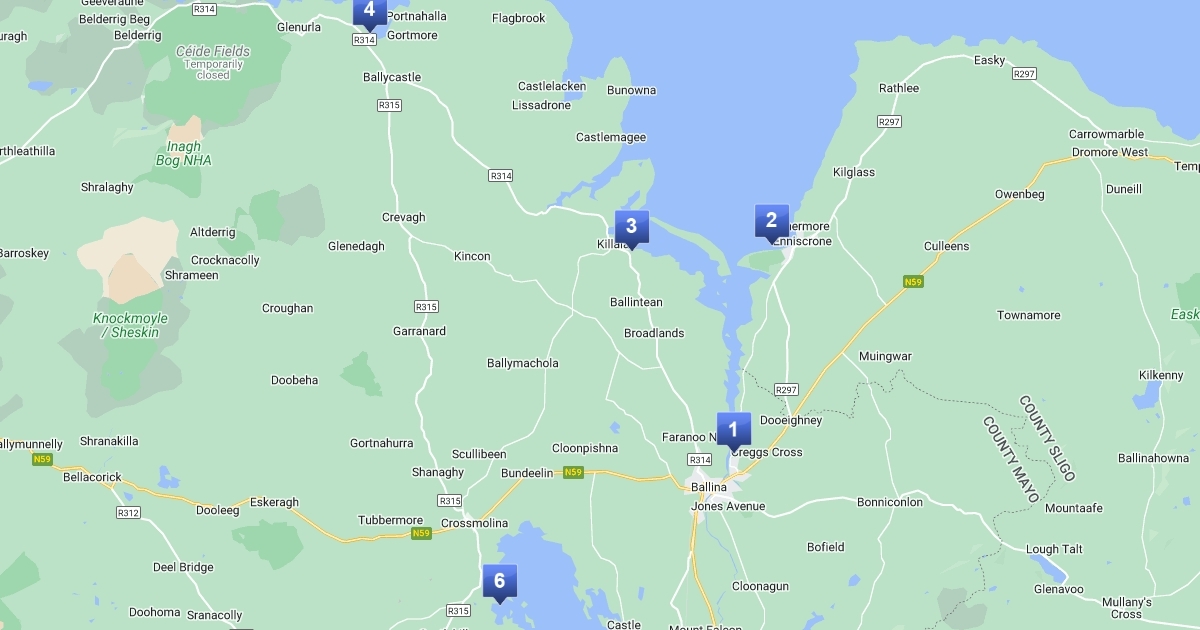The width and height of the screenshot is (1200, 630).
Task: Click the County Sligo border label
Action: tap(1048, 438)
